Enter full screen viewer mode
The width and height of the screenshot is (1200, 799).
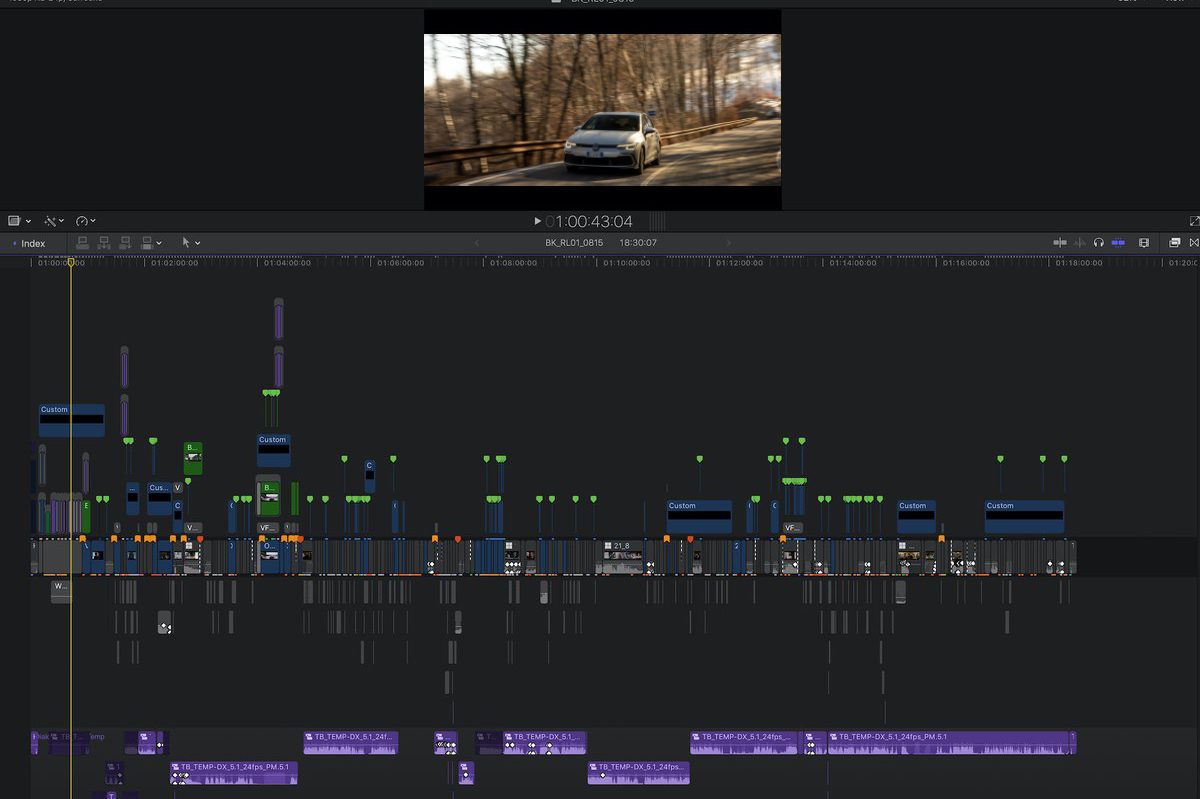click(x=1194, y=221)
